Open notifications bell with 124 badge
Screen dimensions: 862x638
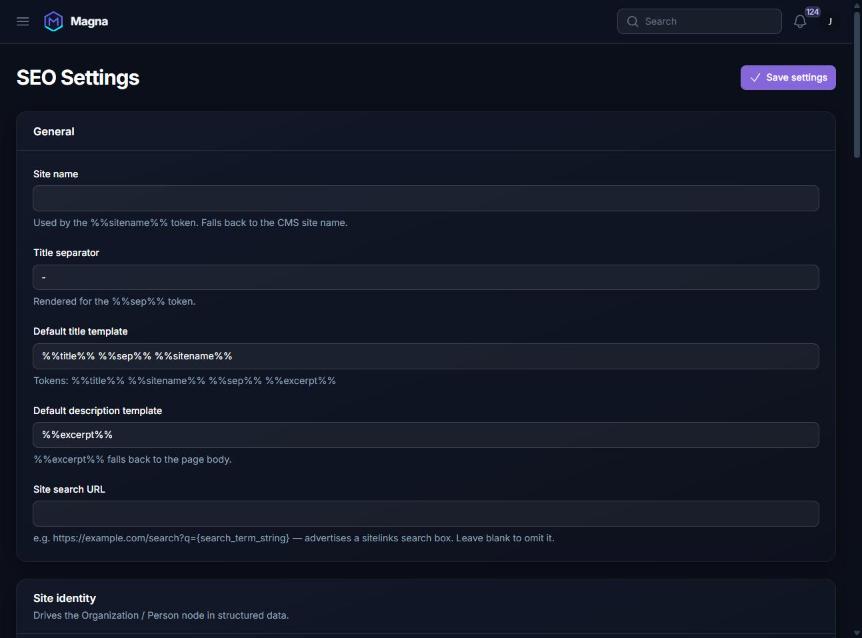[x=800, y=21]
